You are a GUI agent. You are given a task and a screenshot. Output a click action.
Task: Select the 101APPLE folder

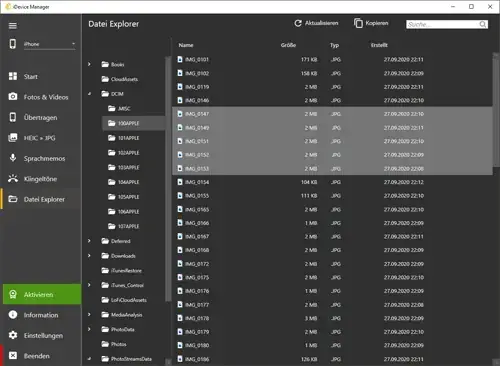pyautogui.click(x=123, y=138)
